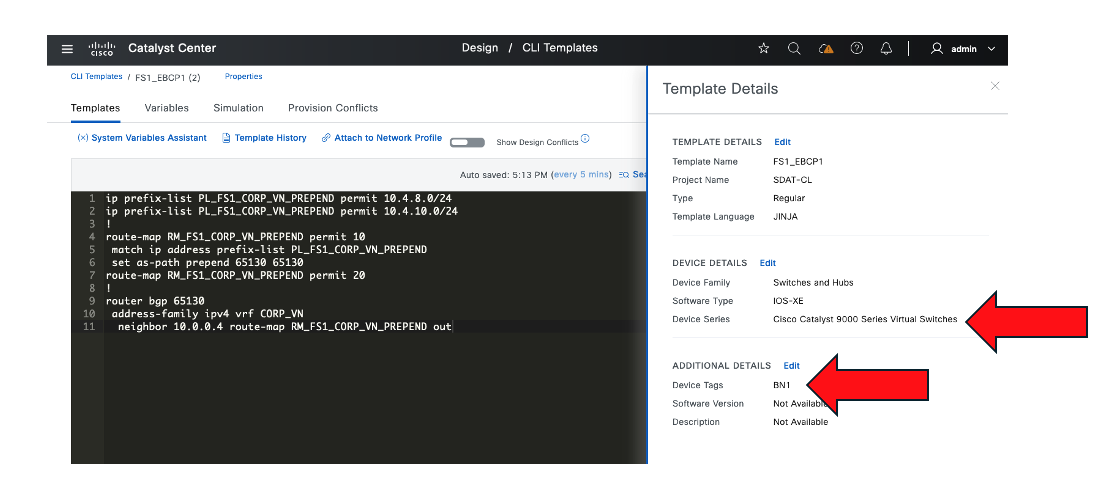Viewport: 1105px width, 492px height.
Task: Edit the Additional Details section
Action: [791, 366]
